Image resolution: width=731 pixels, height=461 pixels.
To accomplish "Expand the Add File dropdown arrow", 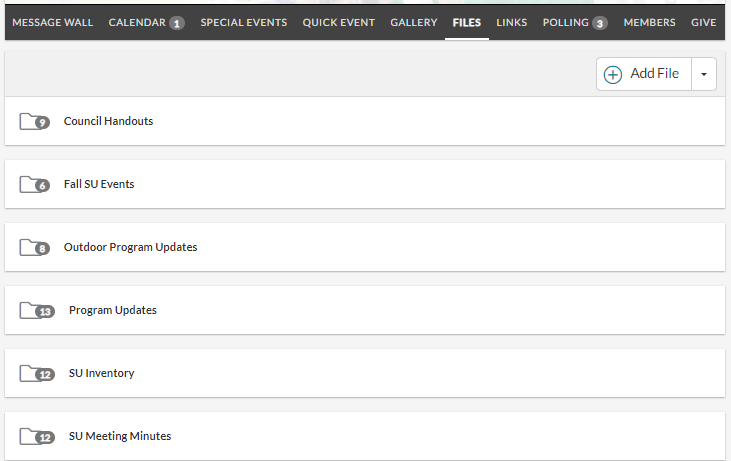I will 704,74.
